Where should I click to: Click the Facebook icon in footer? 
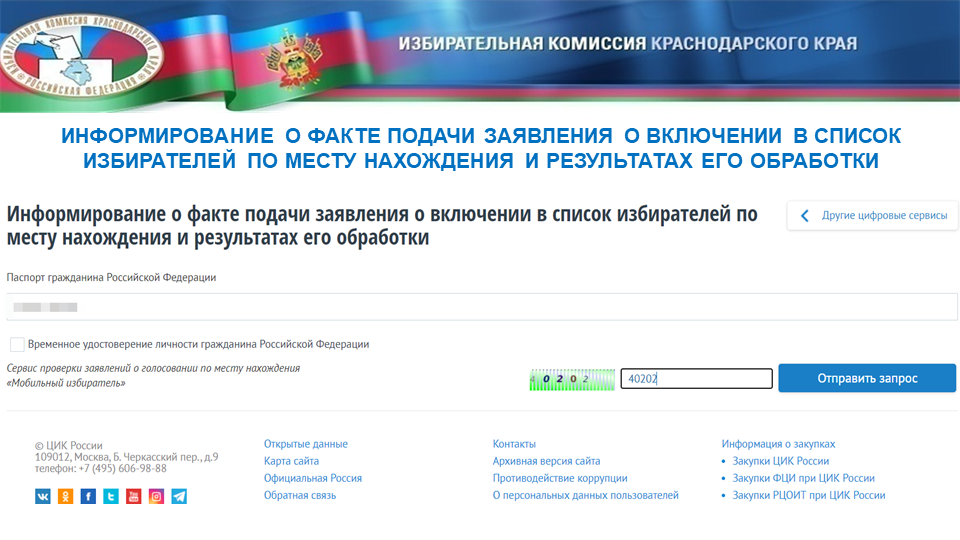point(88,496)
